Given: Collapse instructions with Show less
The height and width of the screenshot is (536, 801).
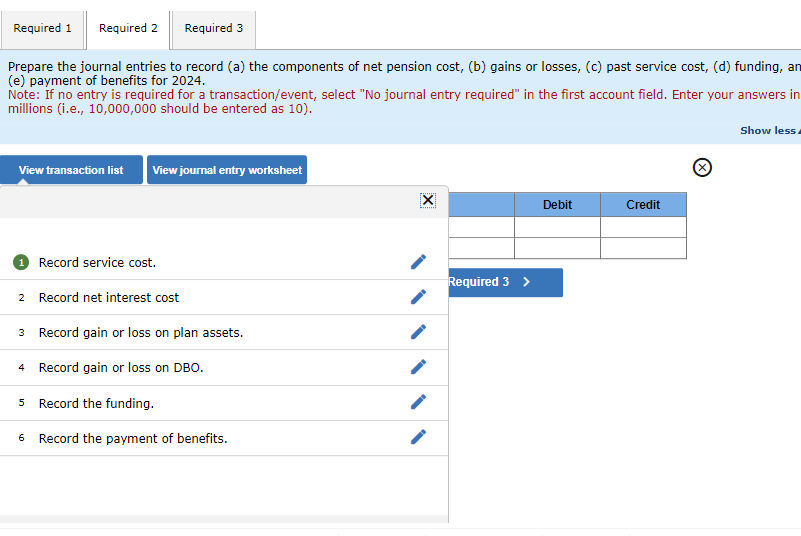Looking at the screenshot, I should coord(770,131).
